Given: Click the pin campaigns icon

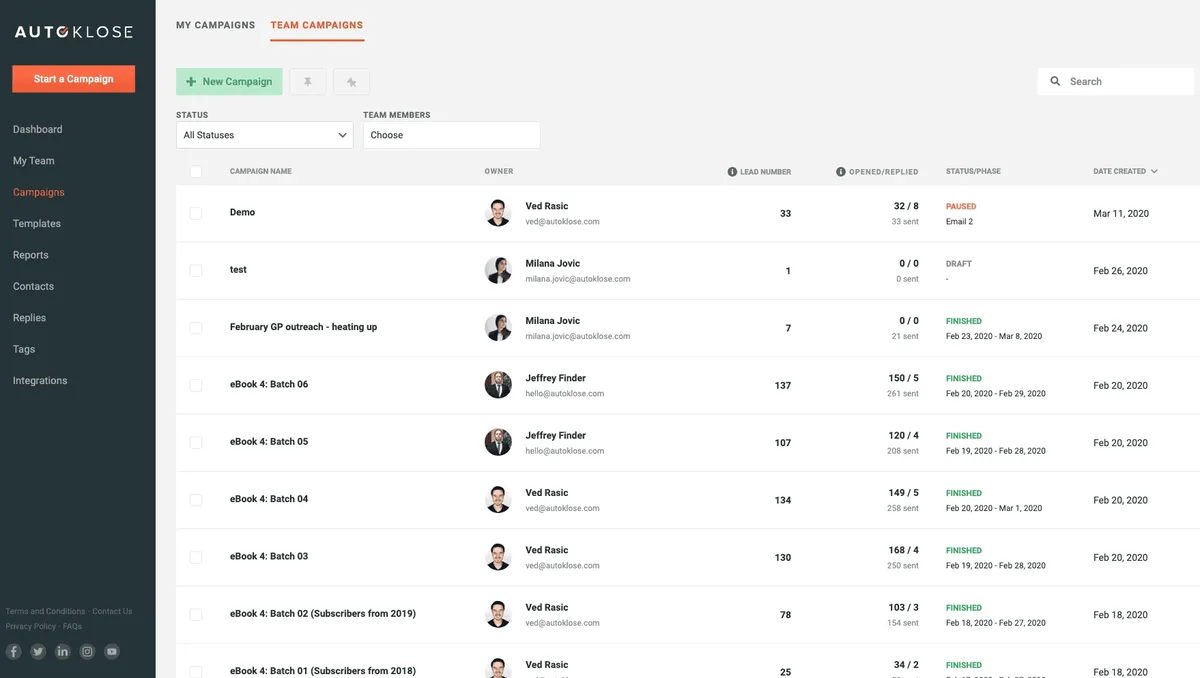Looking at the screenshot, I should 308,80.
